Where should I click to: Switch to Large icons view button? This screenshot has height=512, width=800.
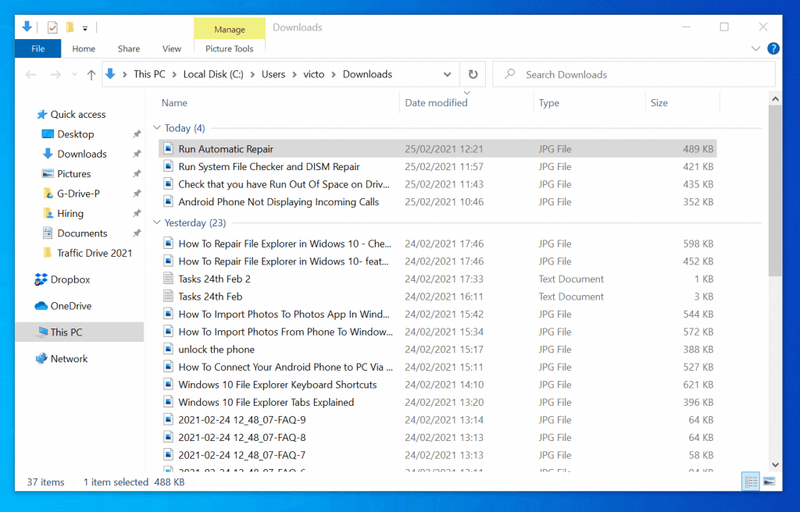(x=769, y=481)
